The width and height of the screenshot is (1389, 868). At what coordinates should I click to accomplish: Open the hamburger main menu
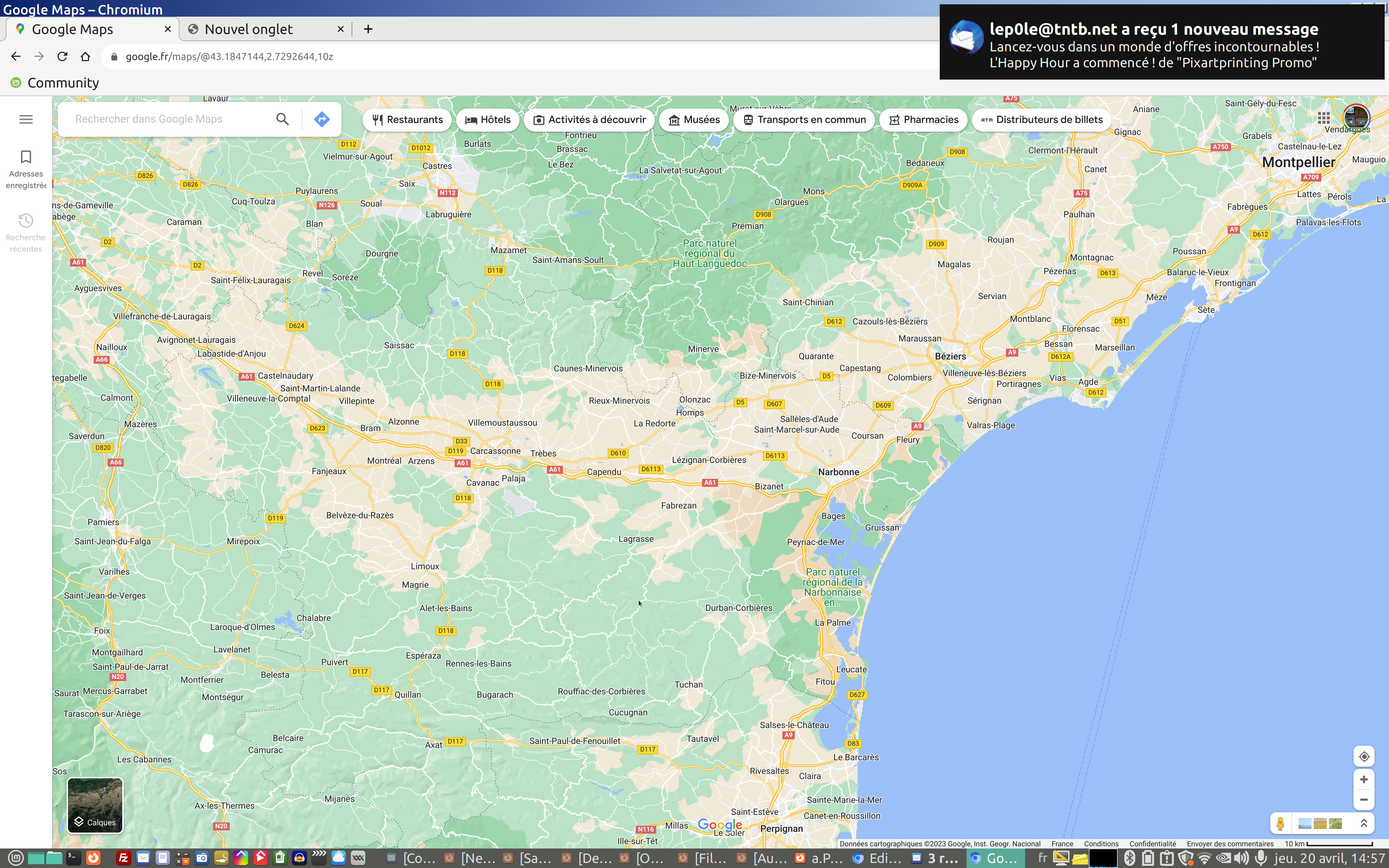(x=26, y=119)
